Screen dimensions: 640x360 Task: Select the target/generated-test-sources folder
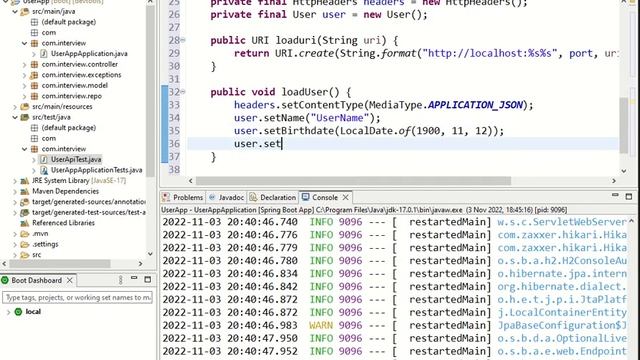click(x=89, y=213)
